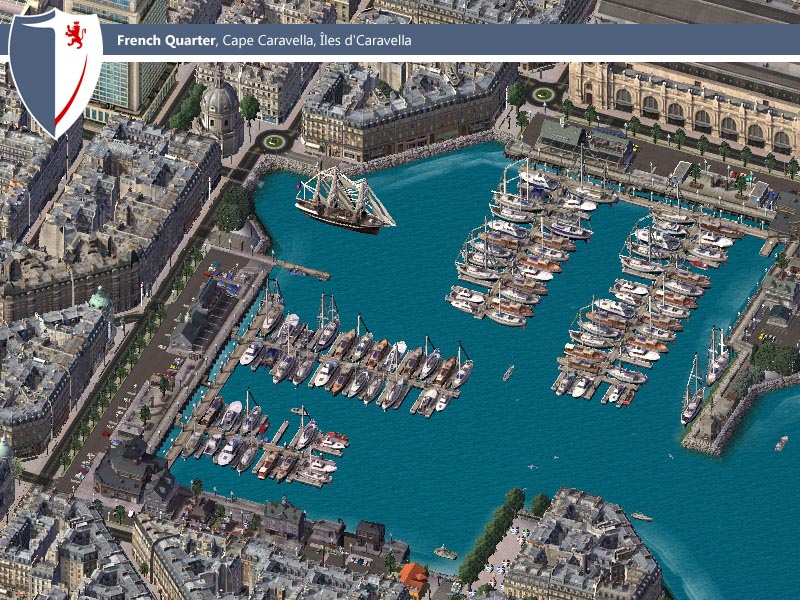This screenshot has height=600, width=800.
Task: Click the two-masted sailboats at right quay
Action: pos(706,375)
